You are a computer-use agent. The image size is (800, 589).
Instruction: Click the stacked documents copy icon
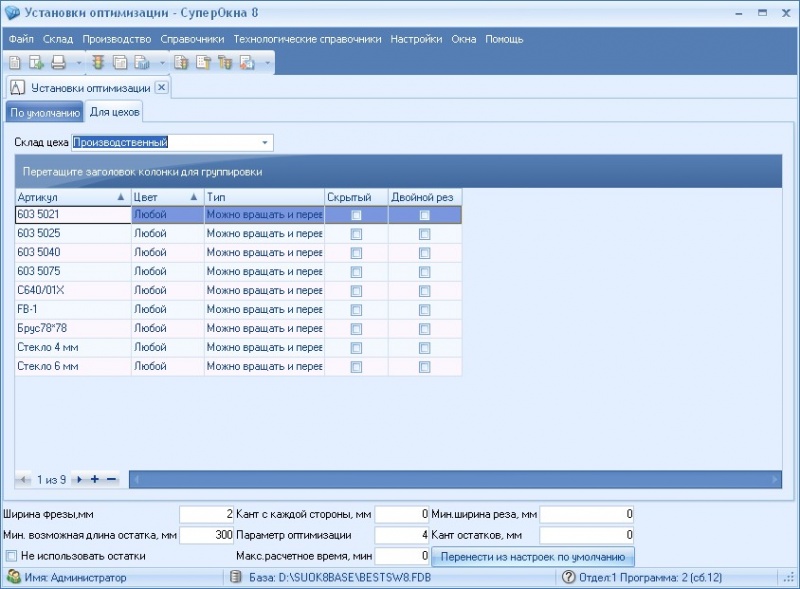point(120,63)
